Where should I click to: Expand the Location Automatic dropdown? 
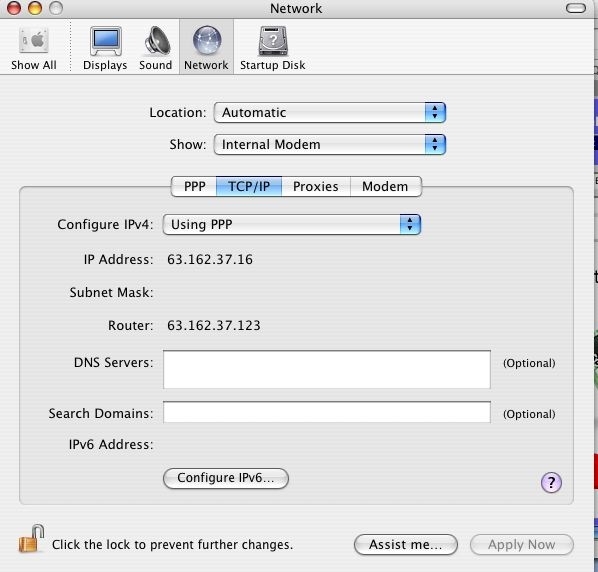point(330,112)
